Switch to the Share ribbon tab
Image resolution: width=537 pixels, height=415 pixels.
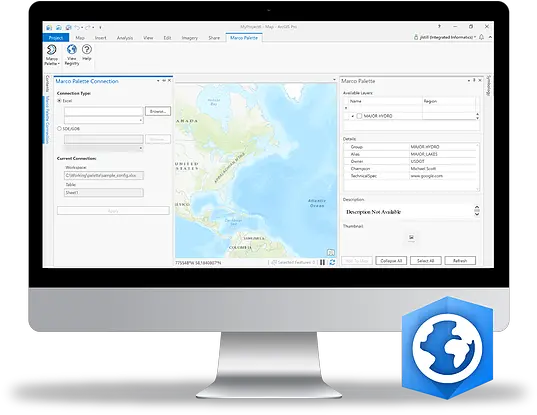point(214,38)
